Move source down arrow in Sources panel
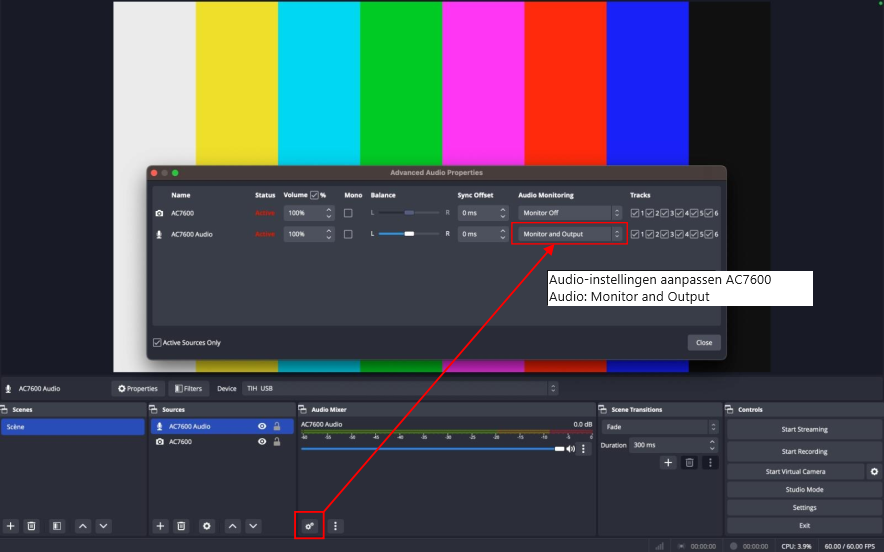 [254, 526]
